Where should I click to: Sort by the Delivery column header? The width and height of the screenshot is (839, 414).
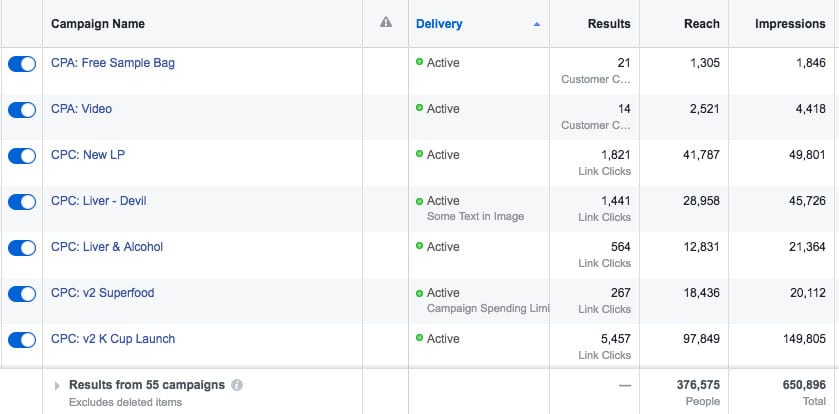(x=439, y=24)
